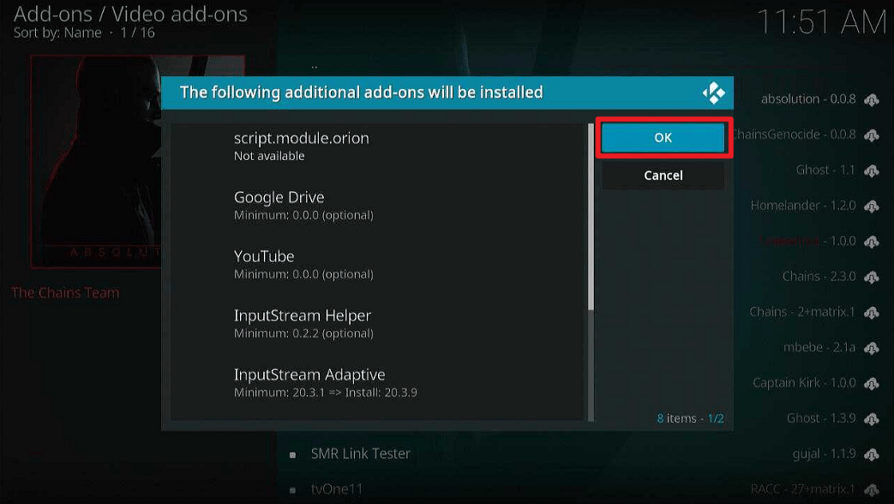Image resolution: width=894 pixels, height=504 pixels.
Task: Click cloud download icon next to Homelander 1.2.0
Action: pos(871,206)
